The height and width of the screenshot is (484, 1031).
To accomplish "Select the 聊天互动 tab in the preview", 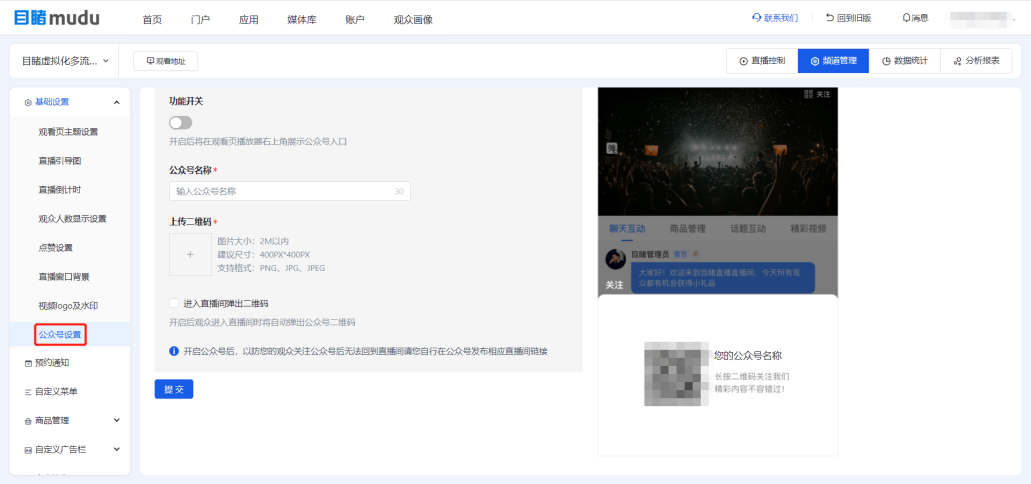I will [x=627, y=229].
